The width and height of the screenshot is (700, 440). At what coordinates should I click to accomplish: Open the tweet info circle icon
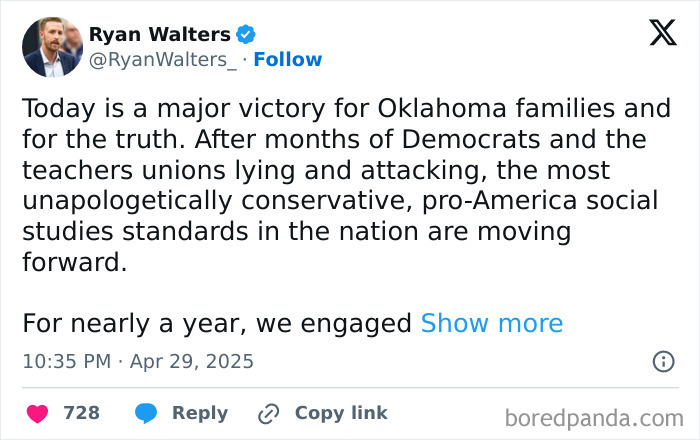click(x=663, y=361)
